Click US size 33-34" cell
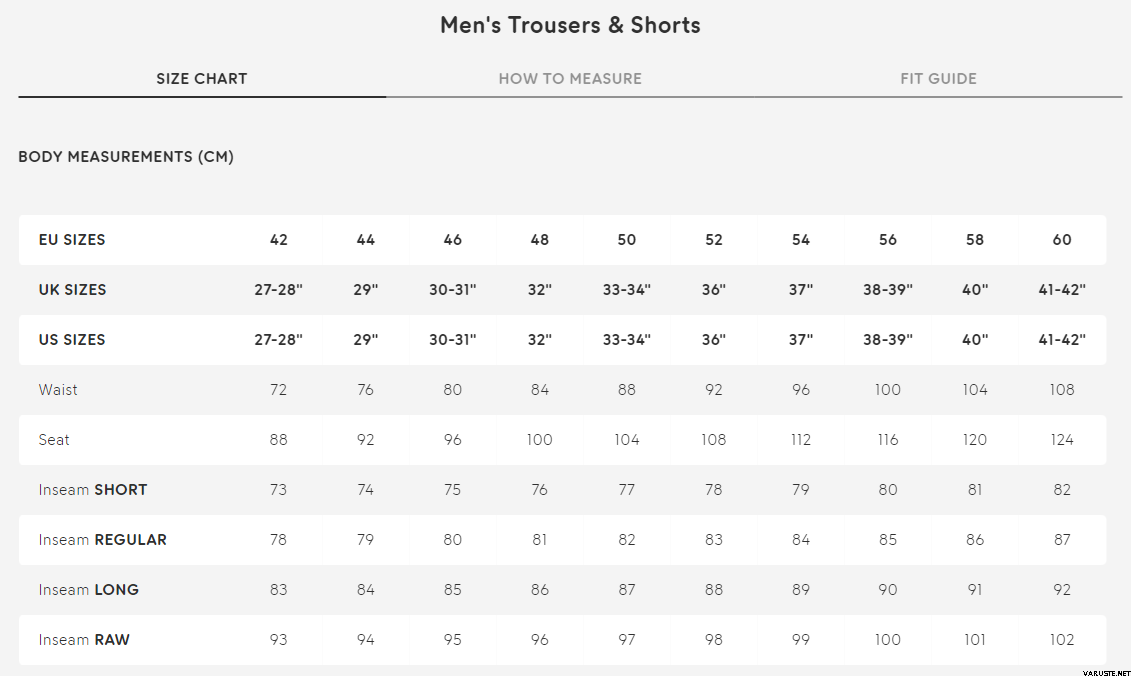 pos(627,340)
